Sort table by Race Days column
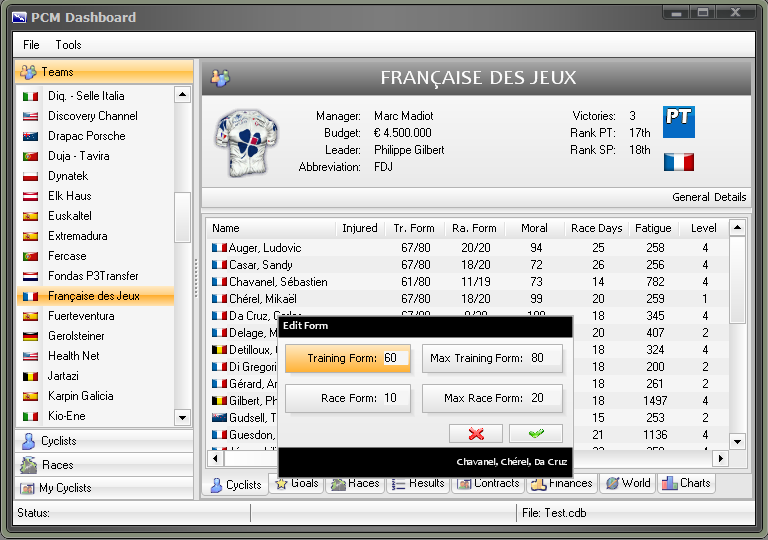The width and height of the screenshot is (768, 540). [x=597, y=228]
